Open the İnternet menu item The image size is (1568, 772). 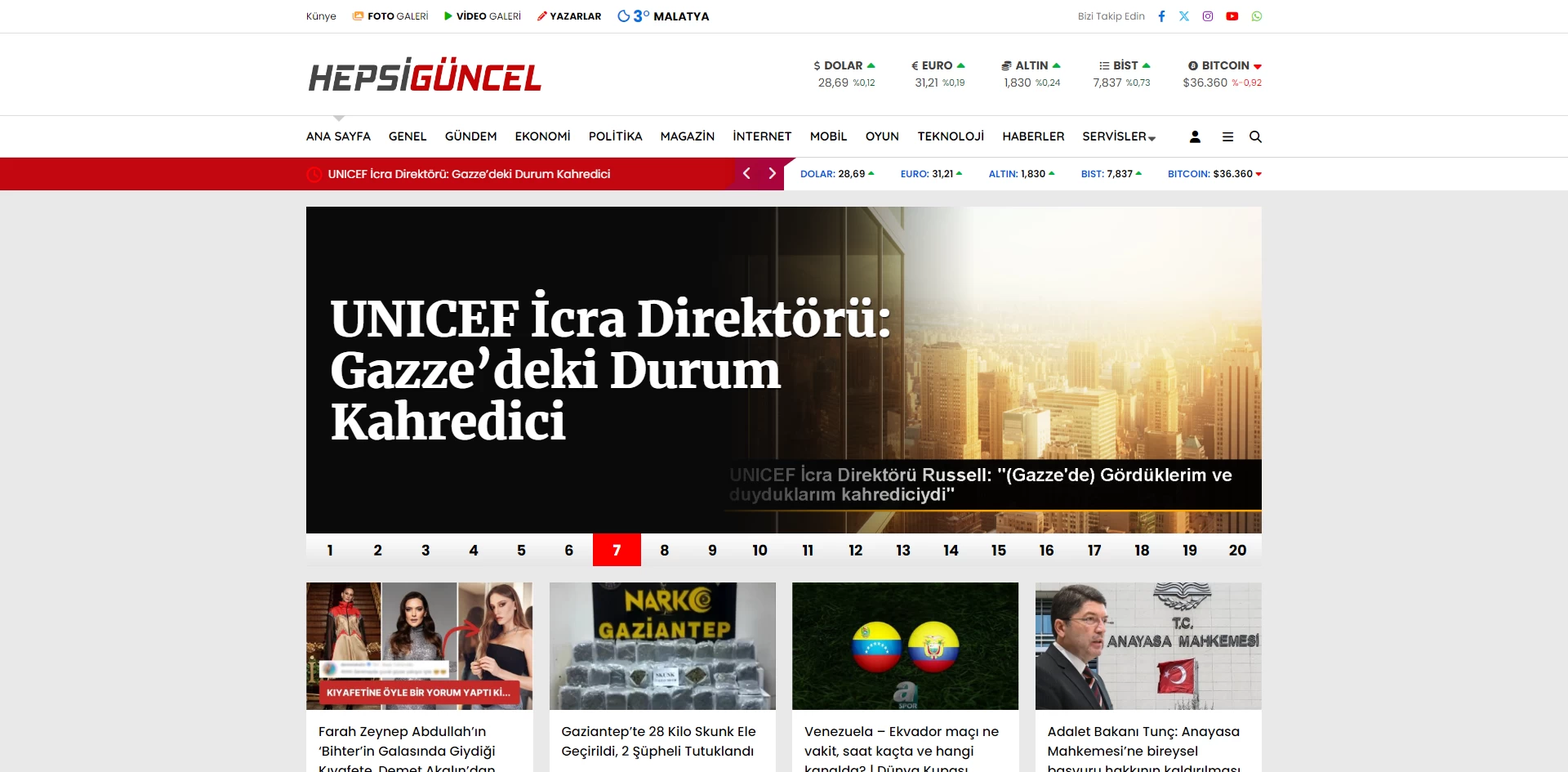[x=762, y=136]
